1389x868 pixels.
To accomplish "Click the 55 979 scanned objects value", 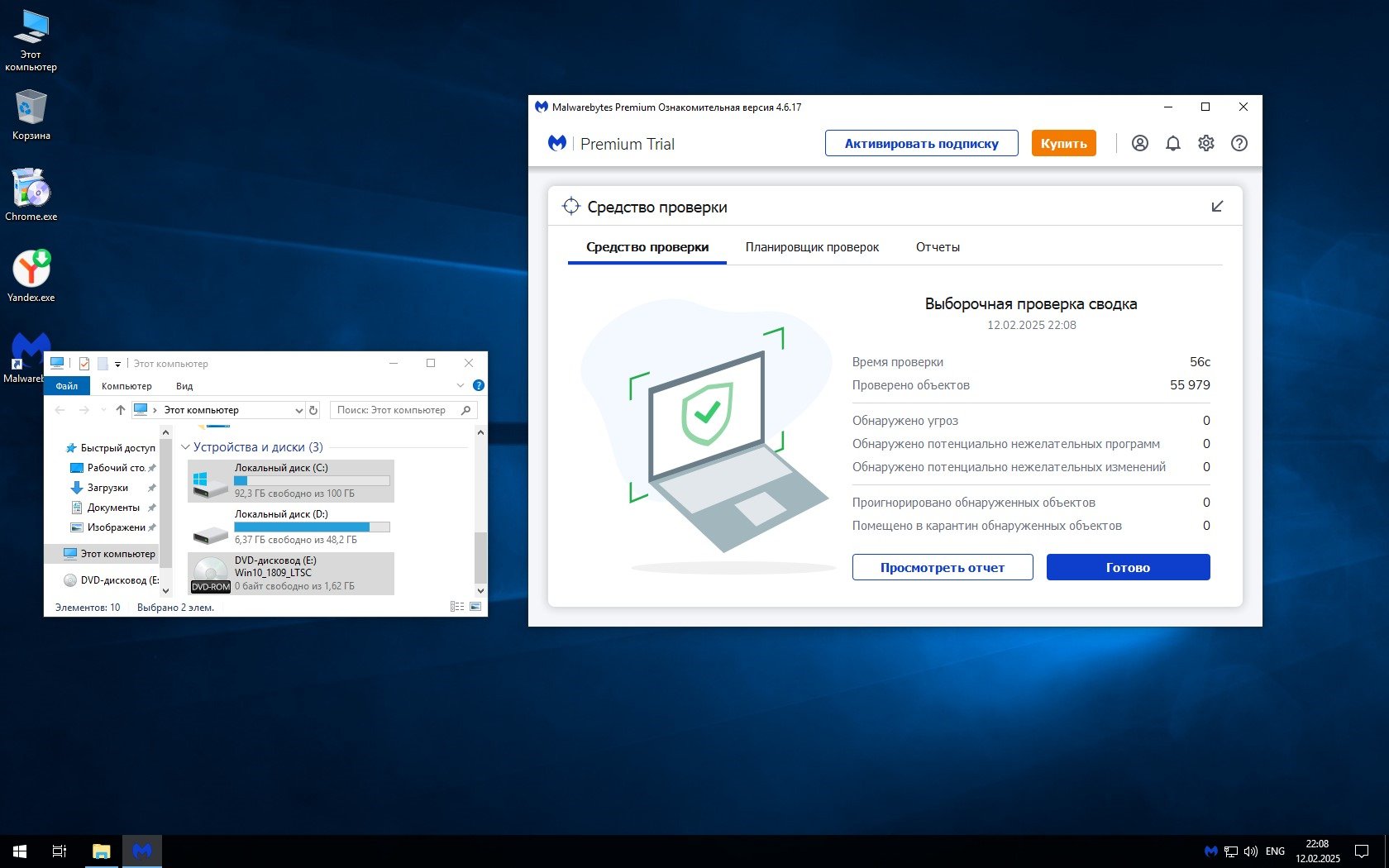I will pos(1190,385).
